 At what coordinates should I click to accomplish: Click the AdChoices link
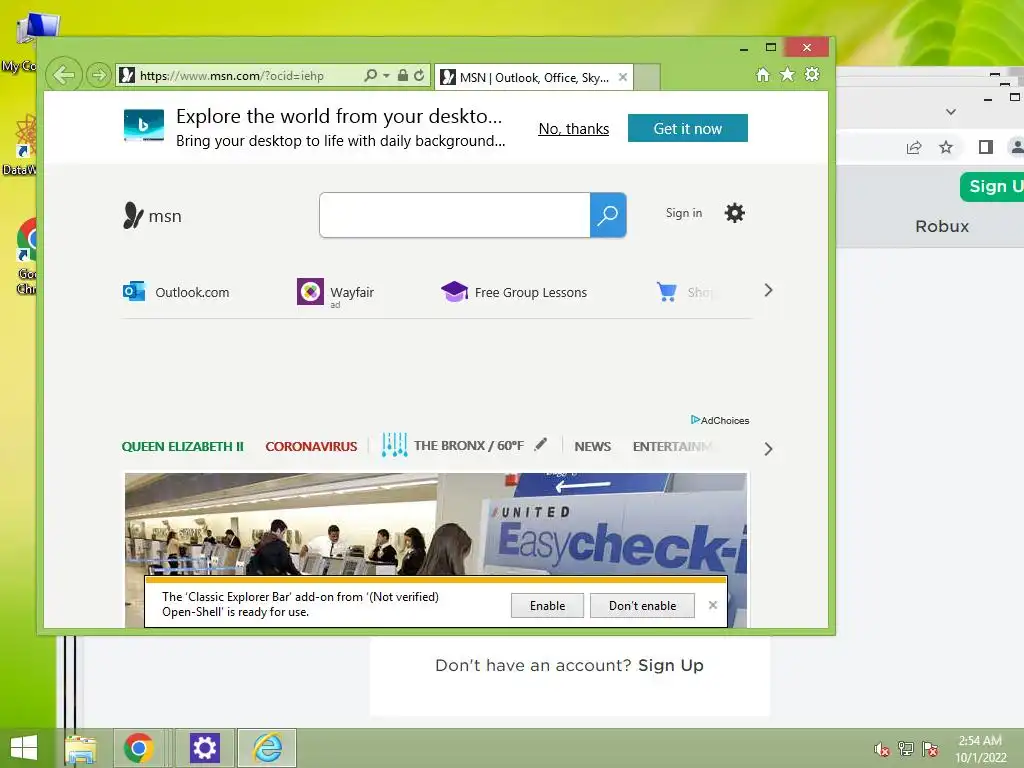(720, 420)
